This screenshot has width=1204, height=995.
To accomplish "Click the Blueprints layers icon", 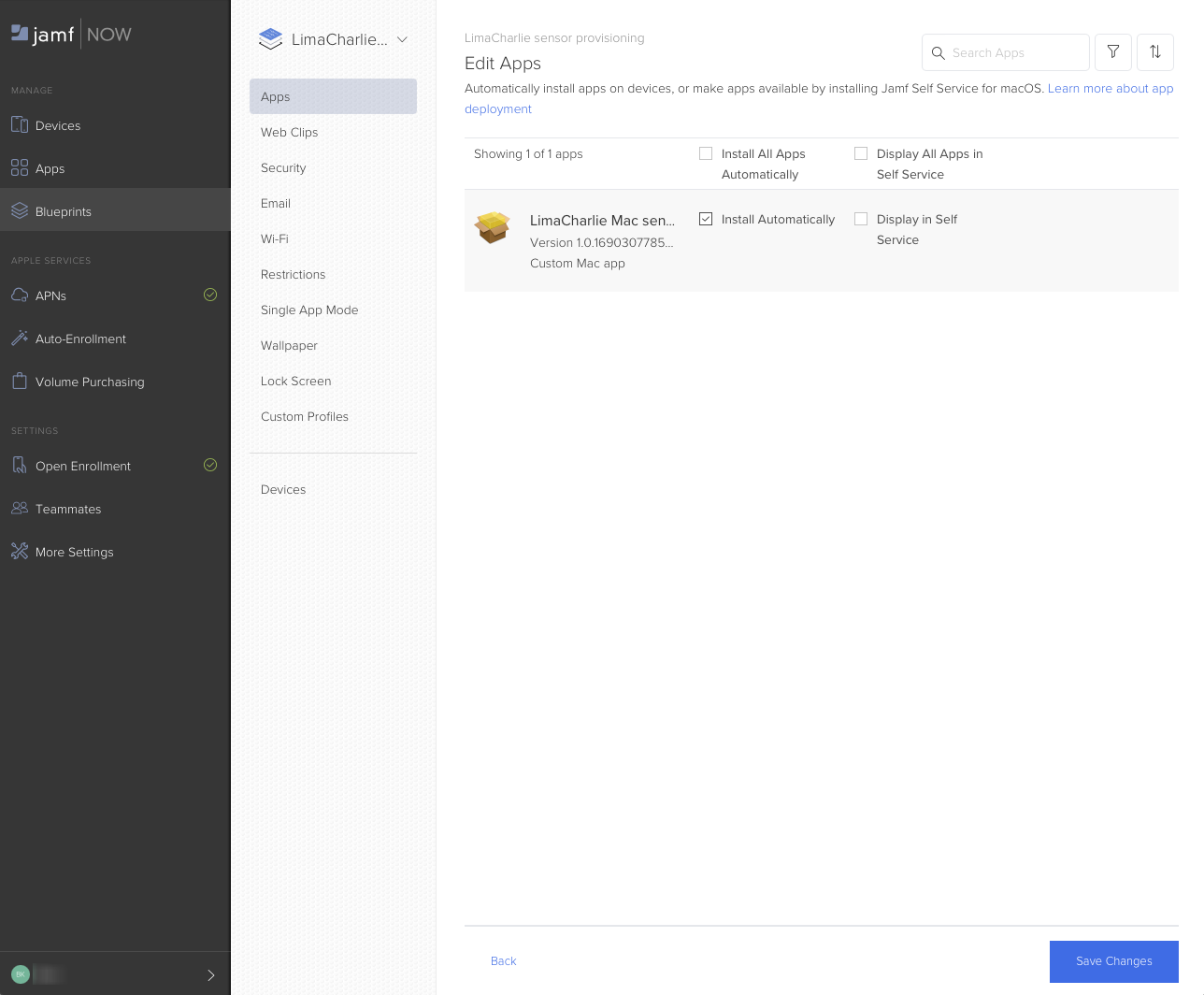I will [20, 211].
